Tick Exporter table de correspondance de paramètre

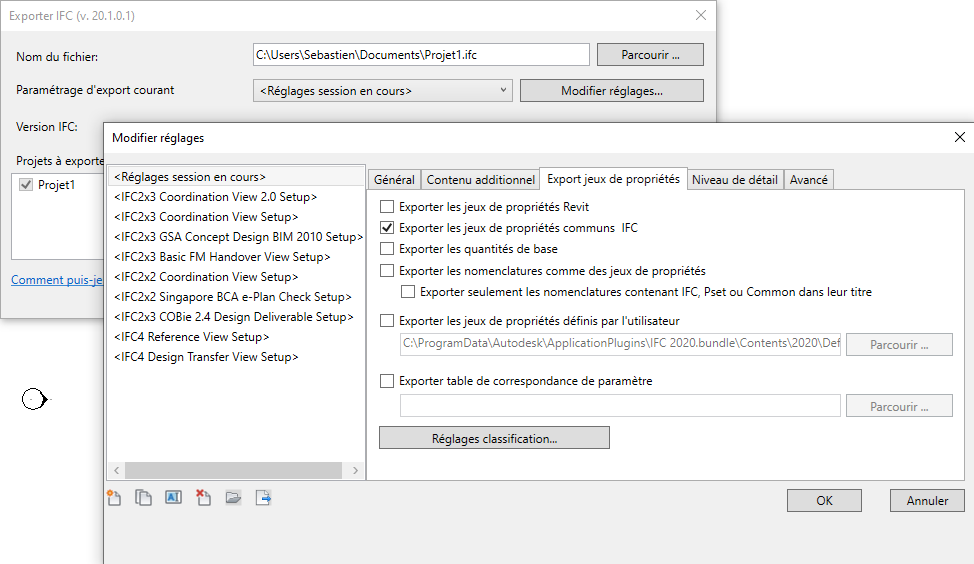[x=387, y=381]
